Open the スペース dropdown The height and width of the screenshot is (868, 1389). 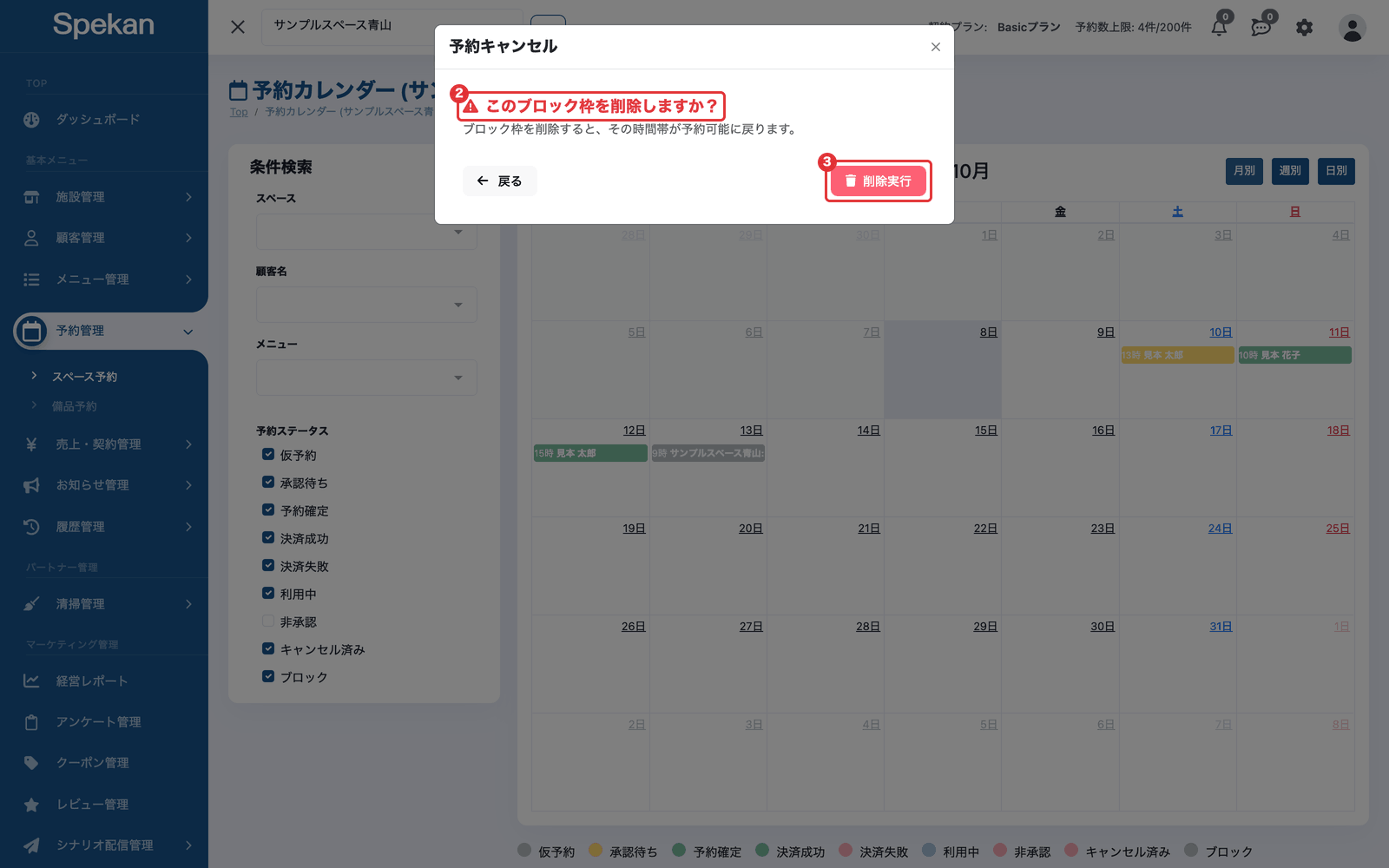(366, 232)
